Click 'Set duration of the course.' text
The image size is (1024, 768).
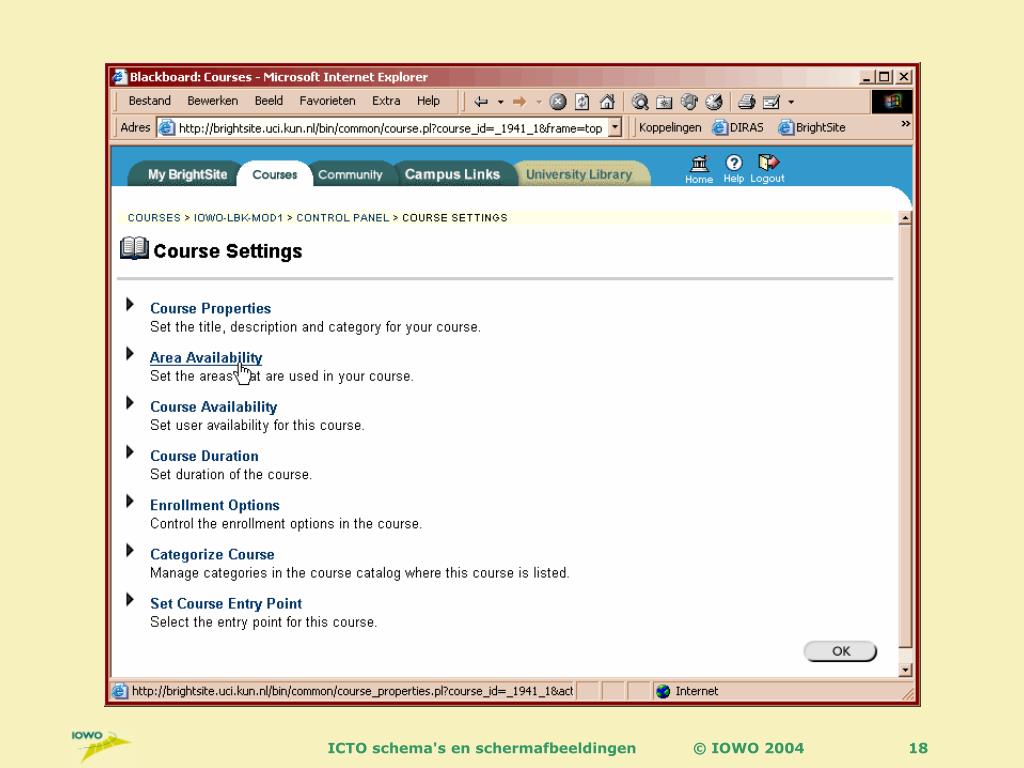[231, 474]
